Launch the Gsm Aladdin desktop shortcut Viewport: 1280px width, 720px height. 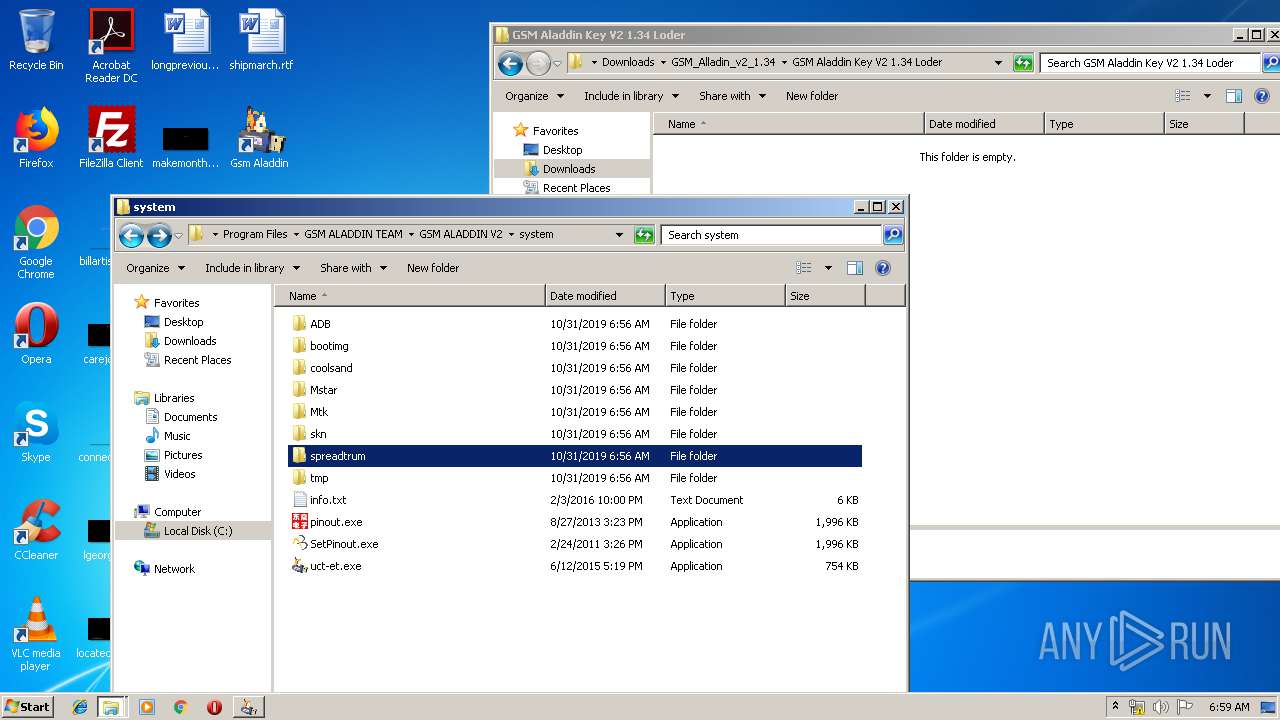[259, 138]
